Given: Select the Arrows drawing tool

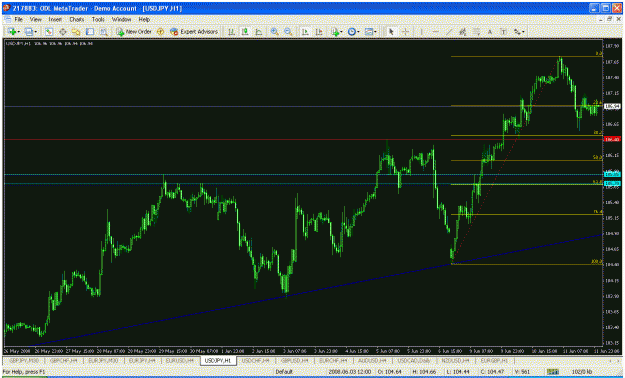Looking at the screenshot, I should coord(517,32).
